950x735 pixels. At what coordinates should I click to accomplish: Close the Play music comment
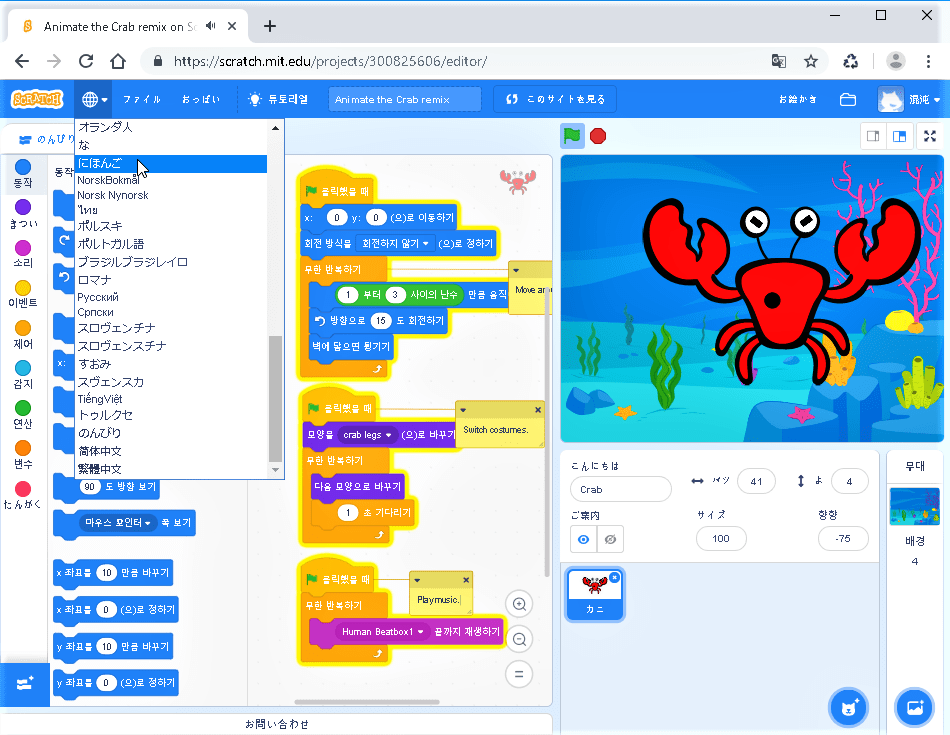click(466, 580)
